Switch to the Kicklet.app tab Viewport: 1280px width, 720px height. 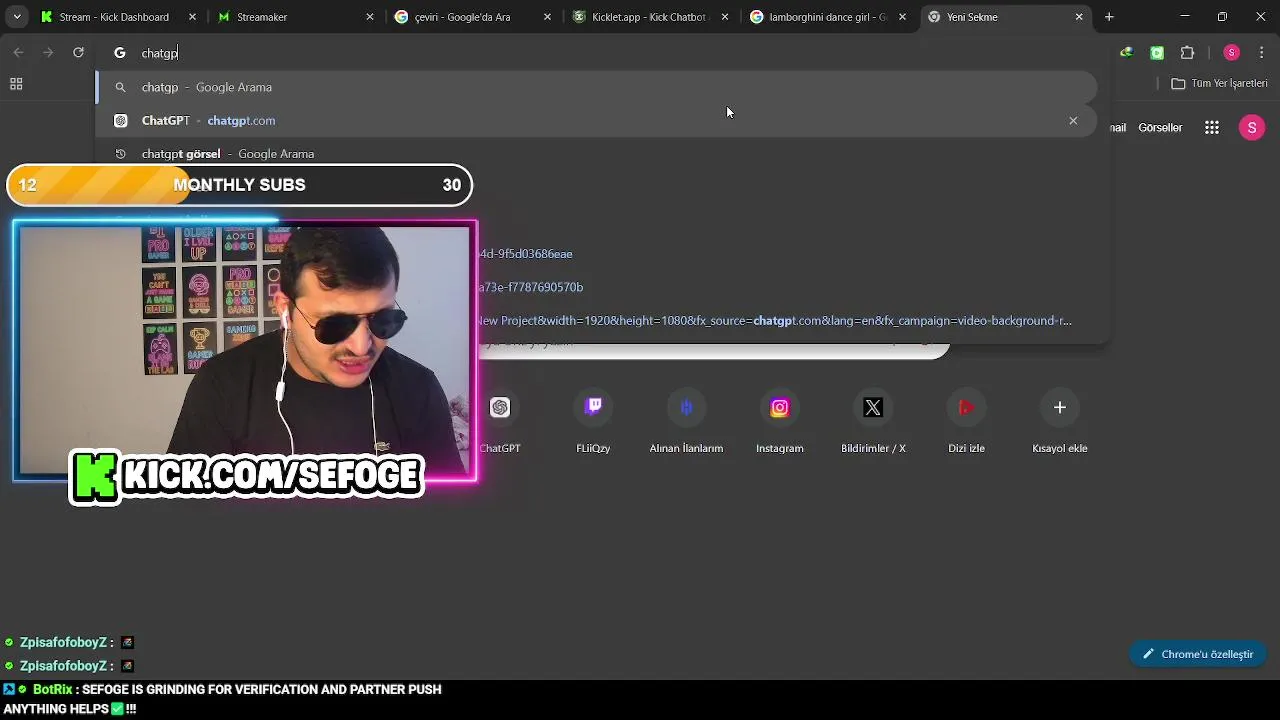[x=650, y=17]
